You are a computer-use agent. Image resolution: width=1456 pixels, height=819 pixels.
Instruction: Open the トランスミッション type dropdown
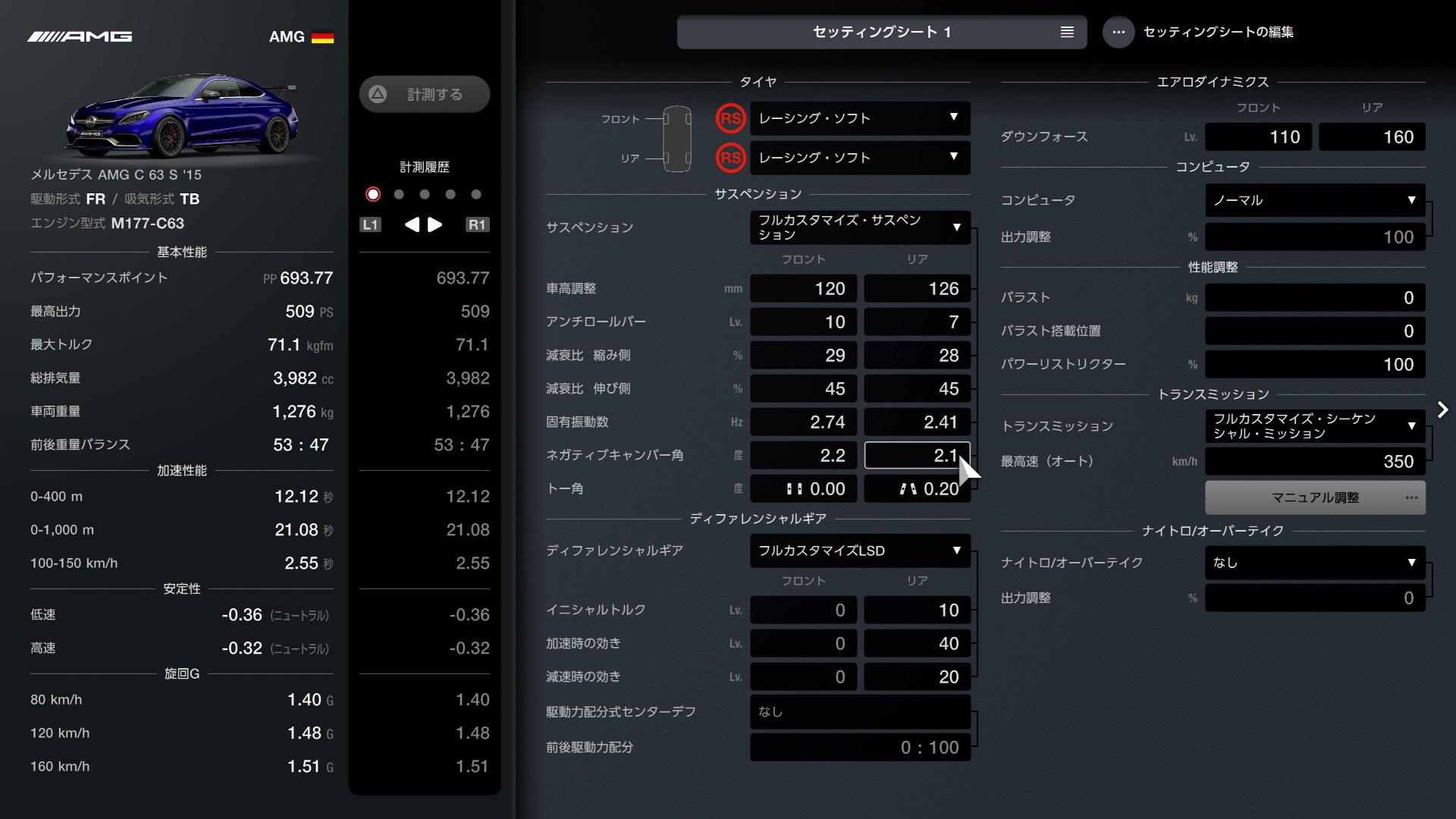pyautogui.click(x=1315, y=426)
